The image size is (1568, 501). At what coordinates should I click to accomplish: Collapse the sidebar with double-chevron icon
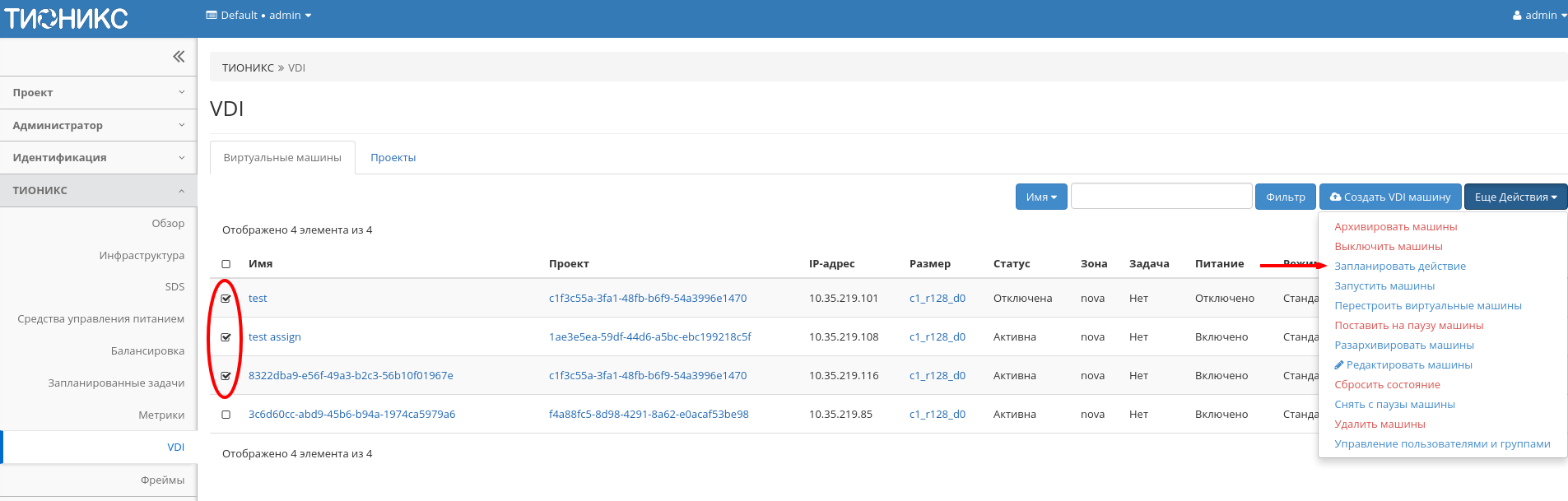[179, 57]
